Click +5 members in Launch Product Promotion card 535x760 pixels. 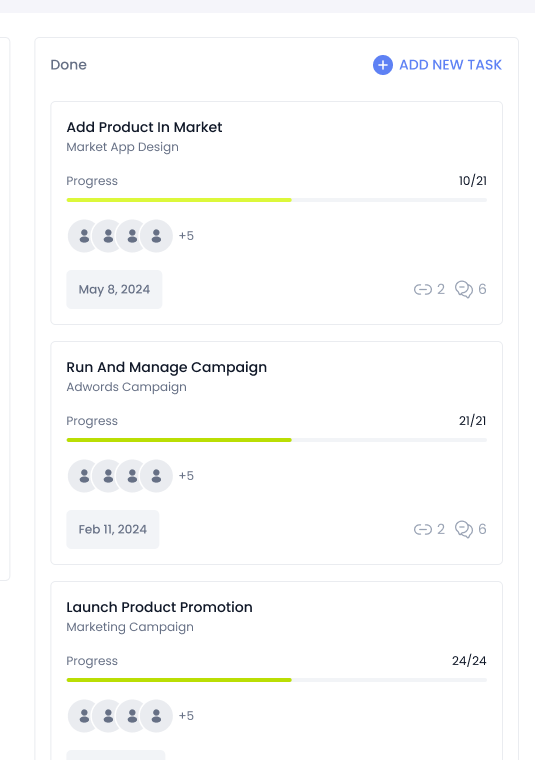186,715
